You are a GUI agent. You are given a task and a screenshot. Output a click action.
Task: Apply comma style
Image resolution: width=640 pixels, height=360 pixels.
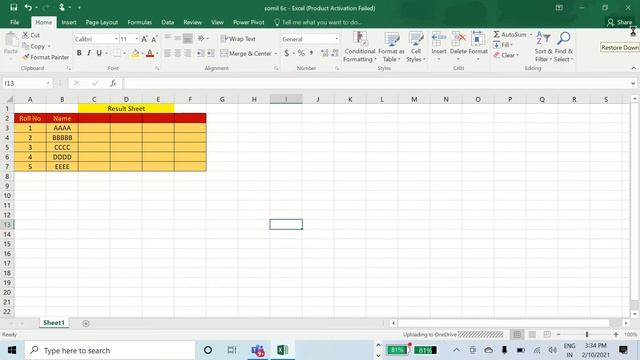311,53
